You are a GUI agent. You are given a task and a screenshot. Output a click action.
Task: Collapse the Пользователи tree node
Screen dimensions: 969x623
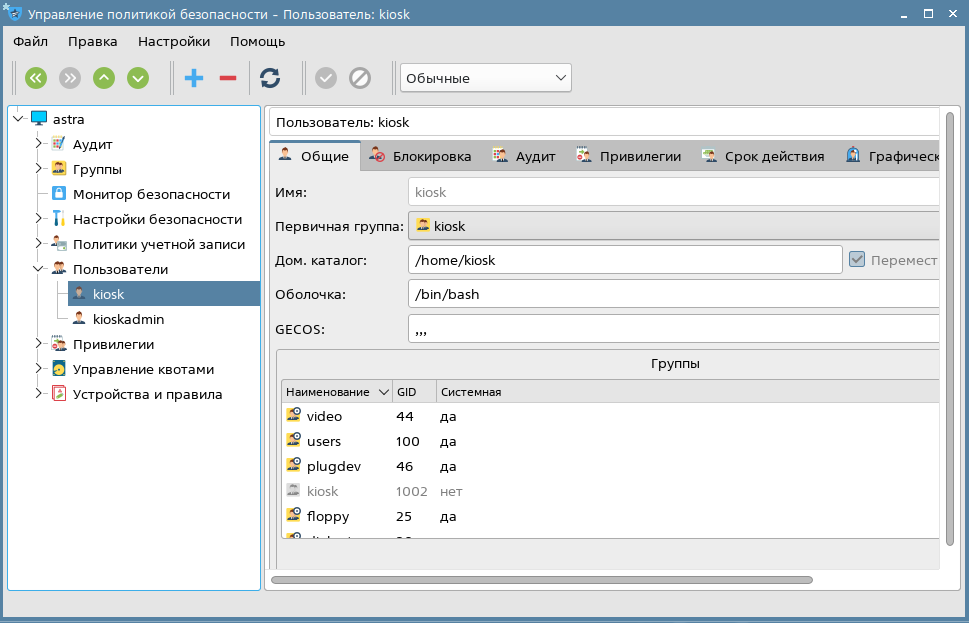(x=38, y=269)
